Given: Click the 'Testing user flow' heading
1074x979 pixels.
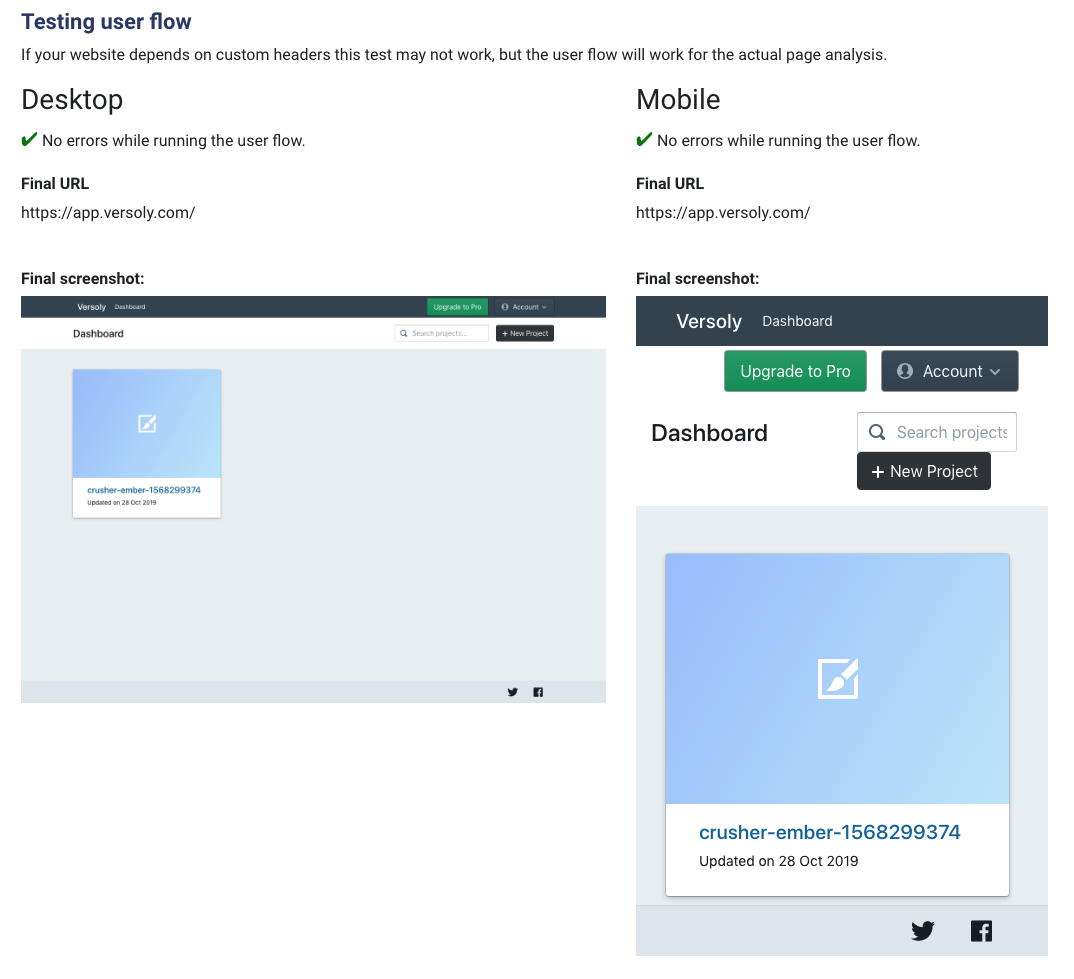Looking at the screenshot, I should (106, 22).
